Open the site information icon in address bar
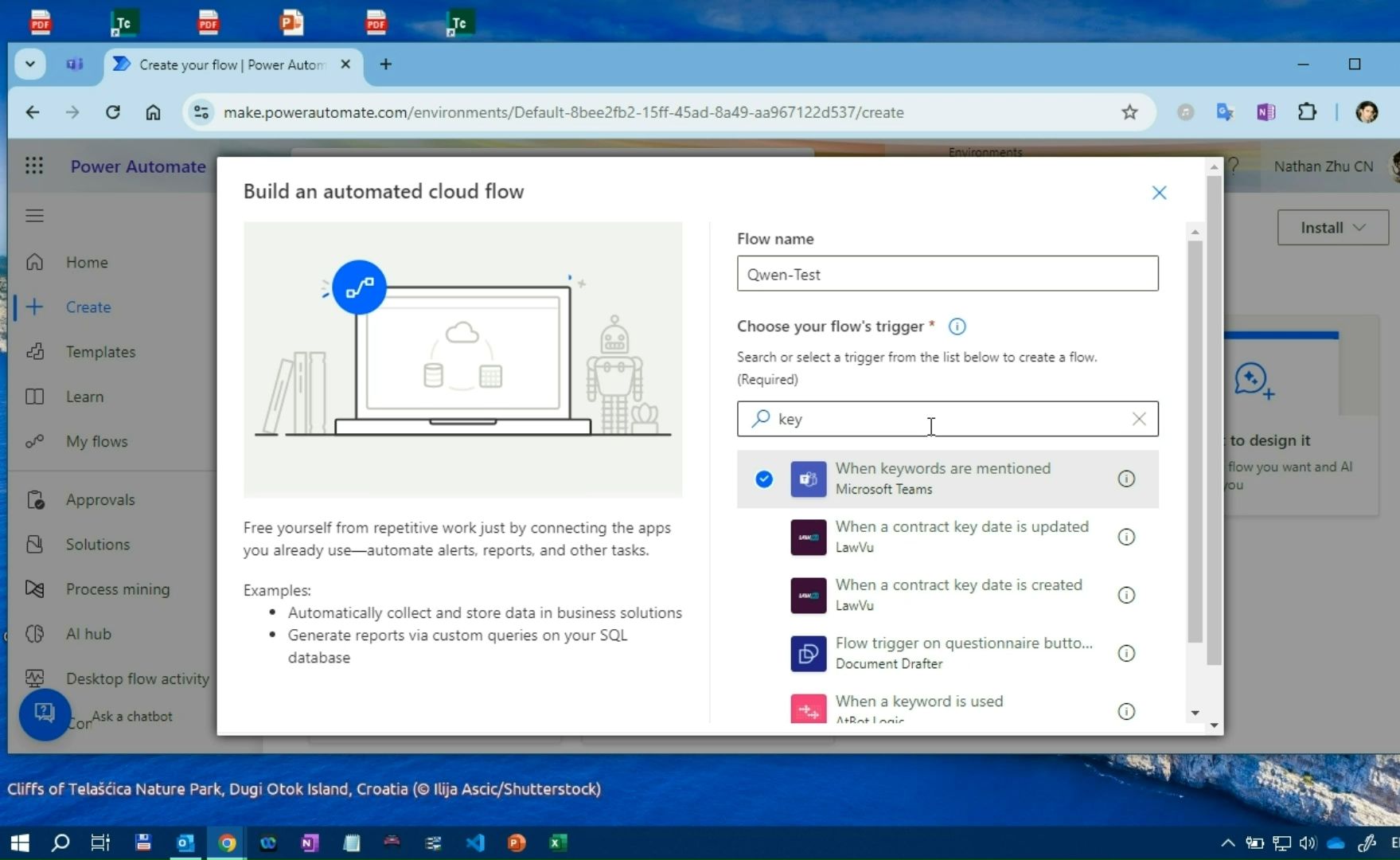The height and width of the screenshot is (860, 1400). (201, 112)
